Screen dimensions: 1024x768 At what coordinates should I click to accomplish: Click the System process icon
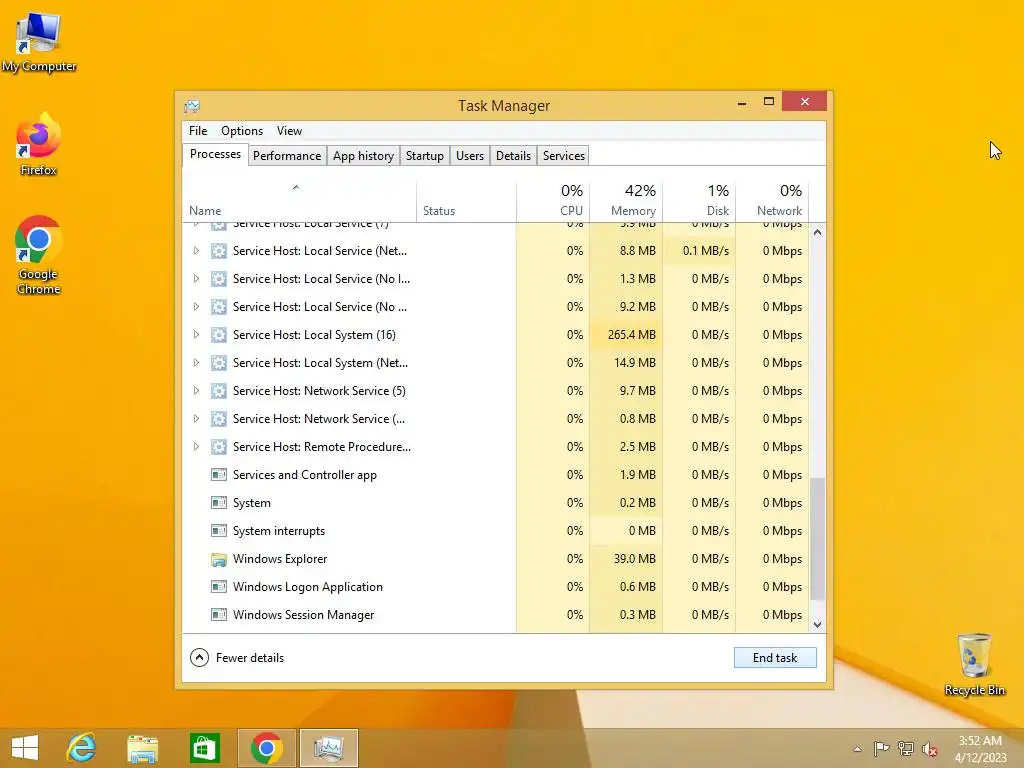[x=219, y=503]
